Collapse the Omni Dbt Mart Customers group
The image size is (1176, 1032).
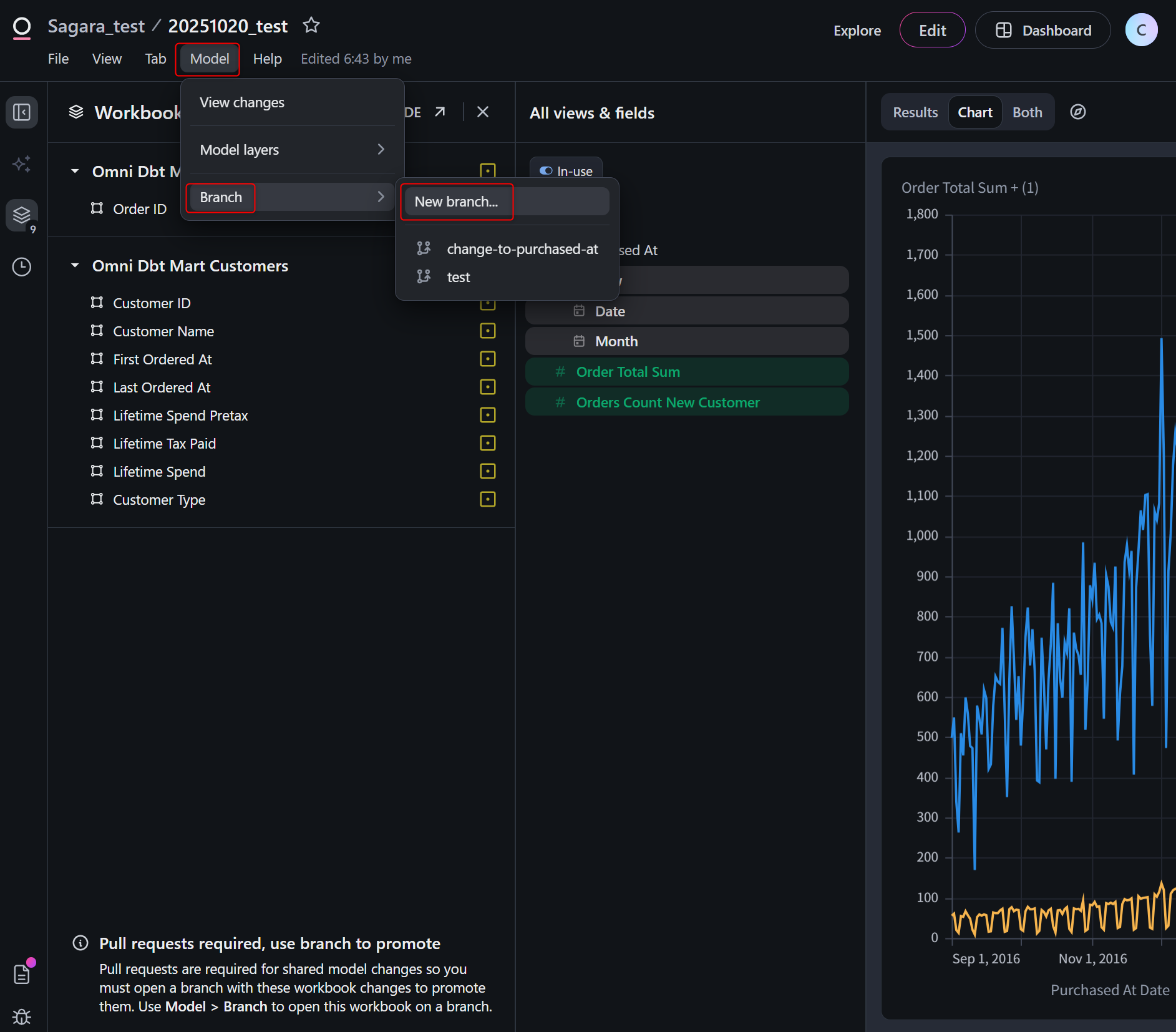75,266
